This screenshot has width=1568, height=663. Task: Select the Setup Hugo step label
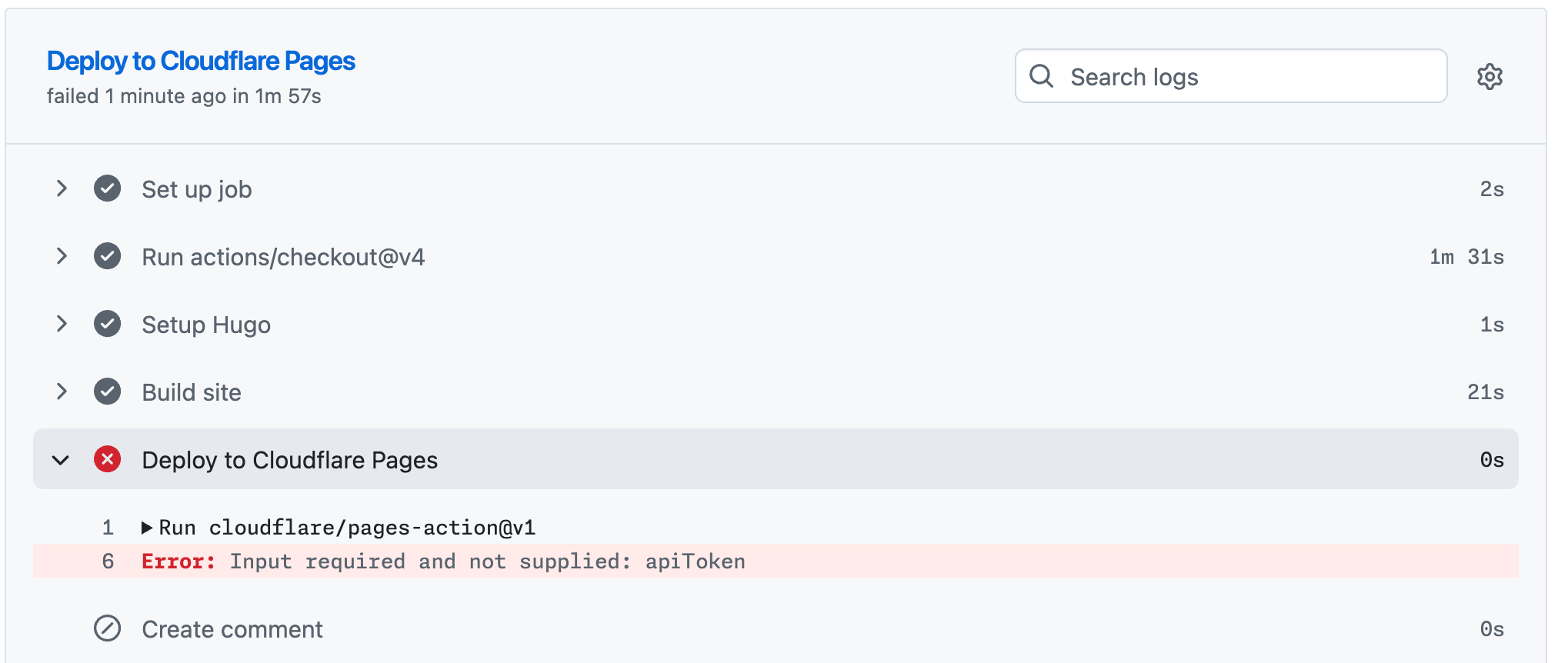206,325
